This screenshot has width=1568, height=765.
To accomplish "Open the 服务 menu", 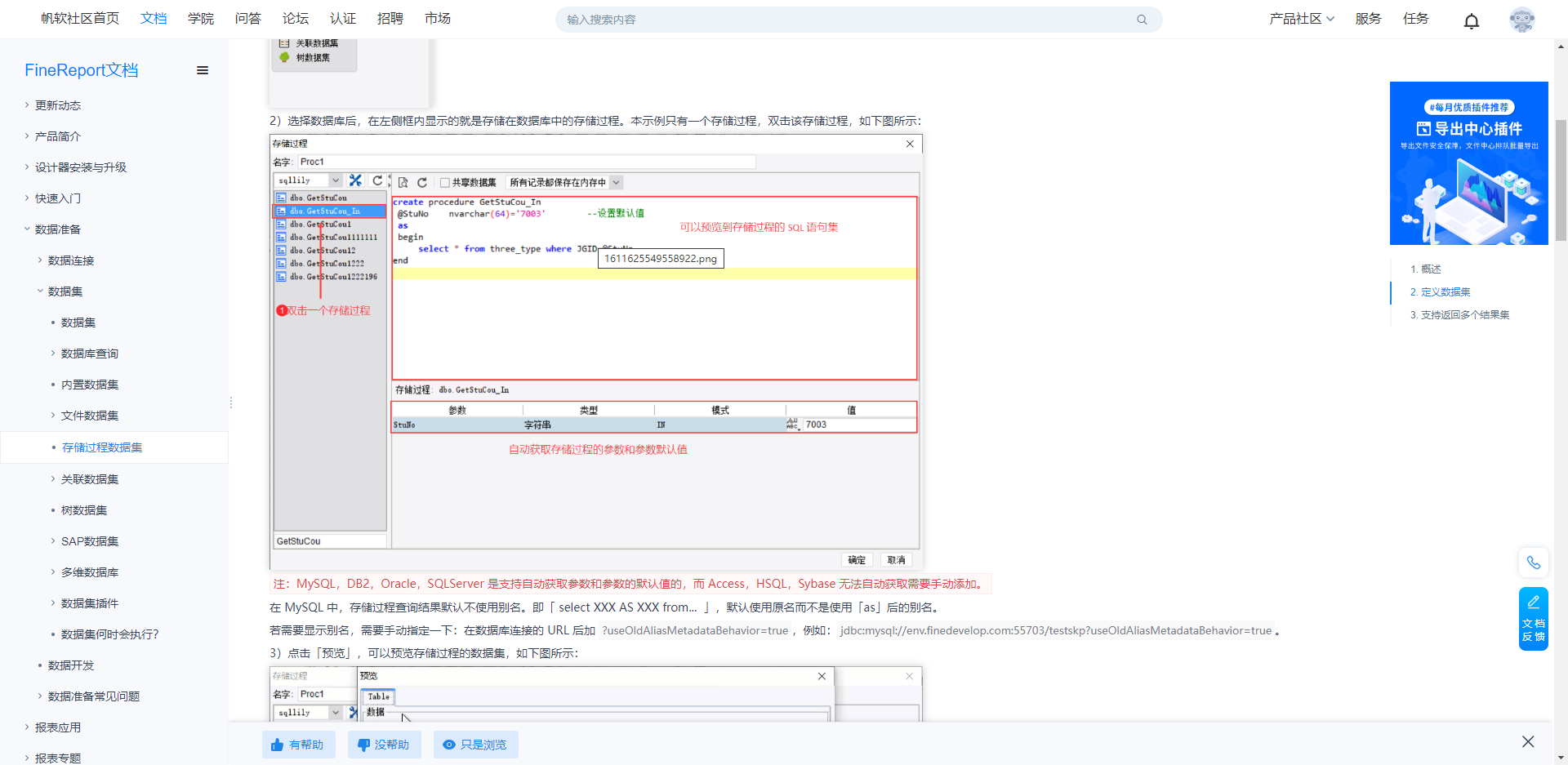I will tap(1369, 19).
